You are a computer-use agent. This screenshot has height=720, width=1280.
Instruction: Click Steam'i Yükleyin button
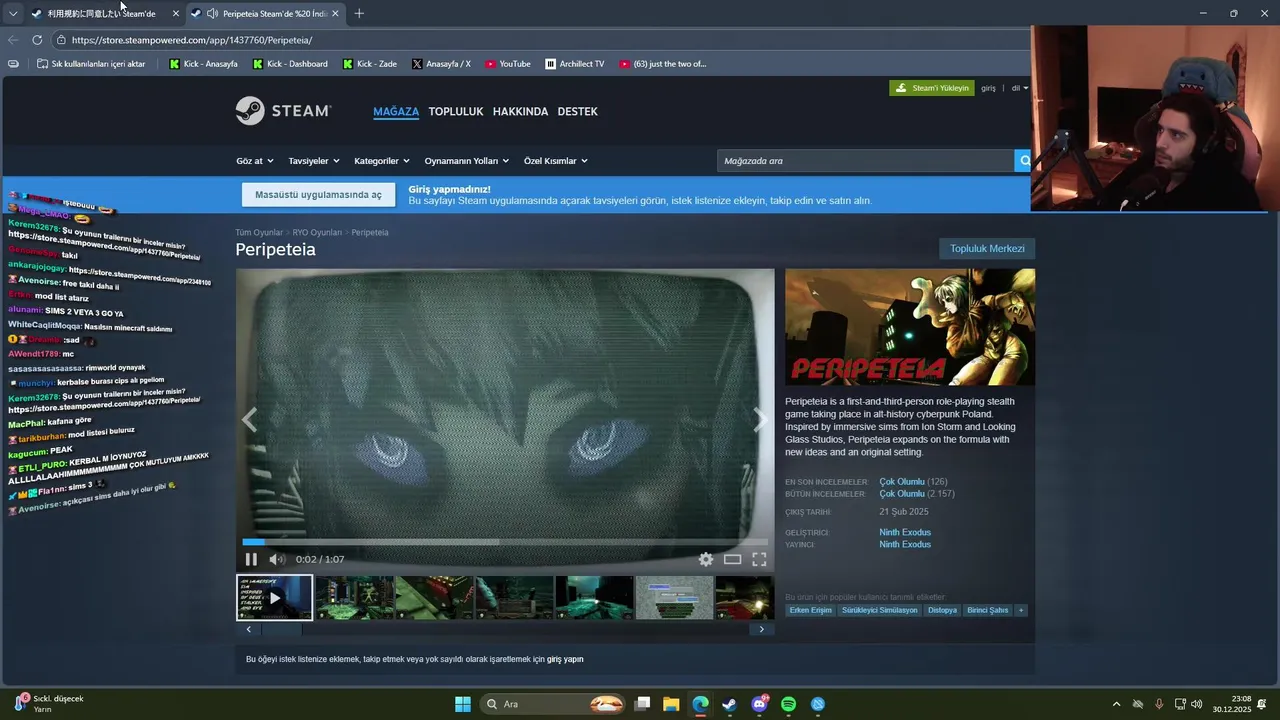pos(931,88)
